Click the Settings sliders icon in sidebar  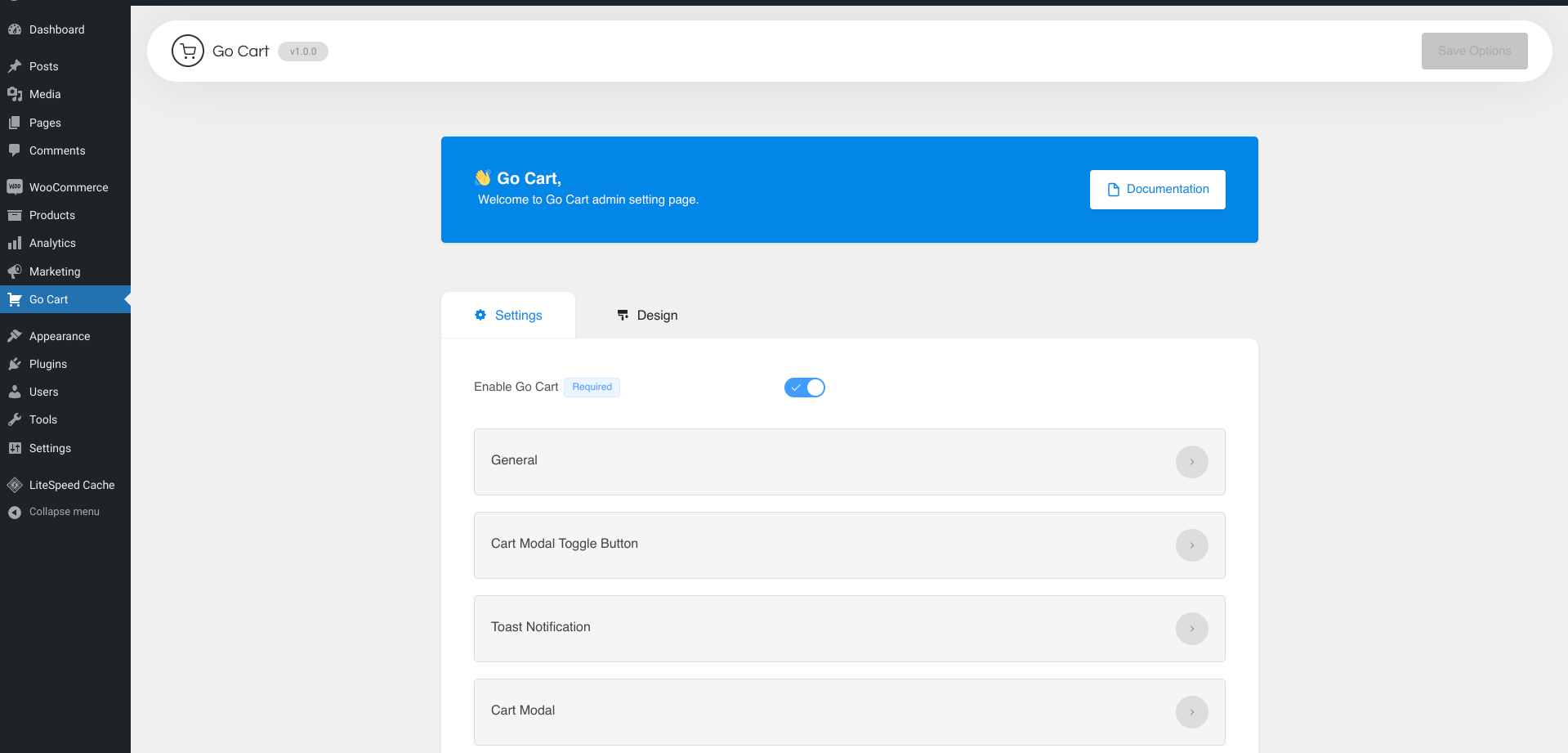pyautogui.click(x=15, y=448)
